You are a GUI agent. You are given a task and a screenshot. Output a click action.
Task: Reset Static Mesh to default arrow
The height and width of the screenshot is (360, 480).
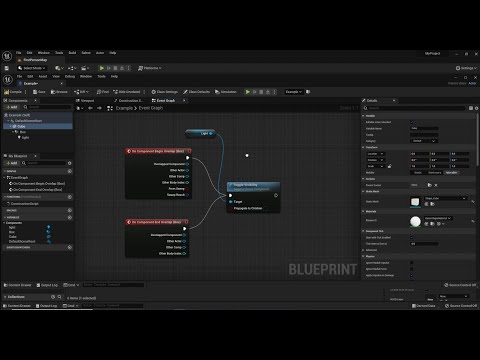(473, 202)
